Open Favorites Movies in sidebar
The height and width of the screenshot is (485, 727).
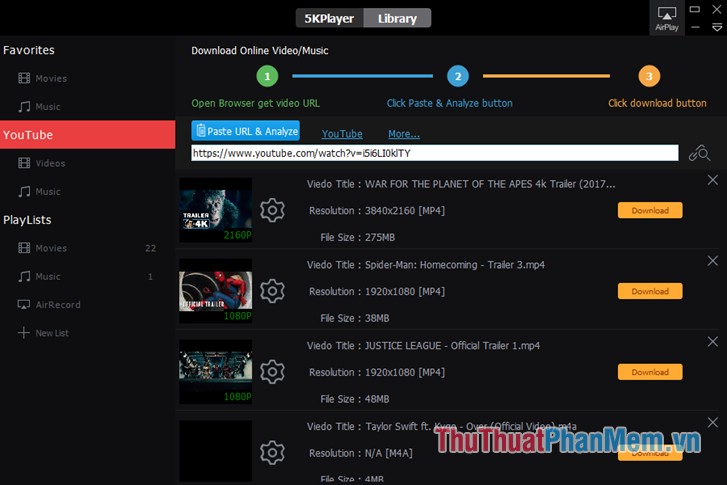coord(43,78)
